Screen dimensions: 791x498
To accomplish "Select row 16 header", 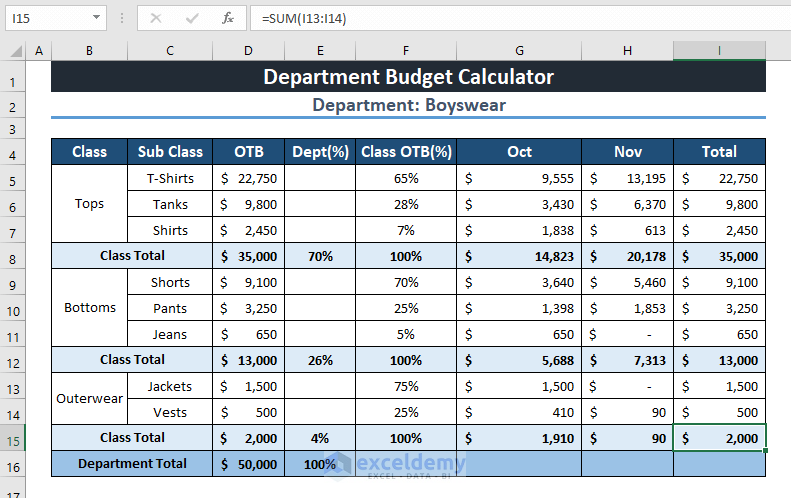I will [13, 464].
